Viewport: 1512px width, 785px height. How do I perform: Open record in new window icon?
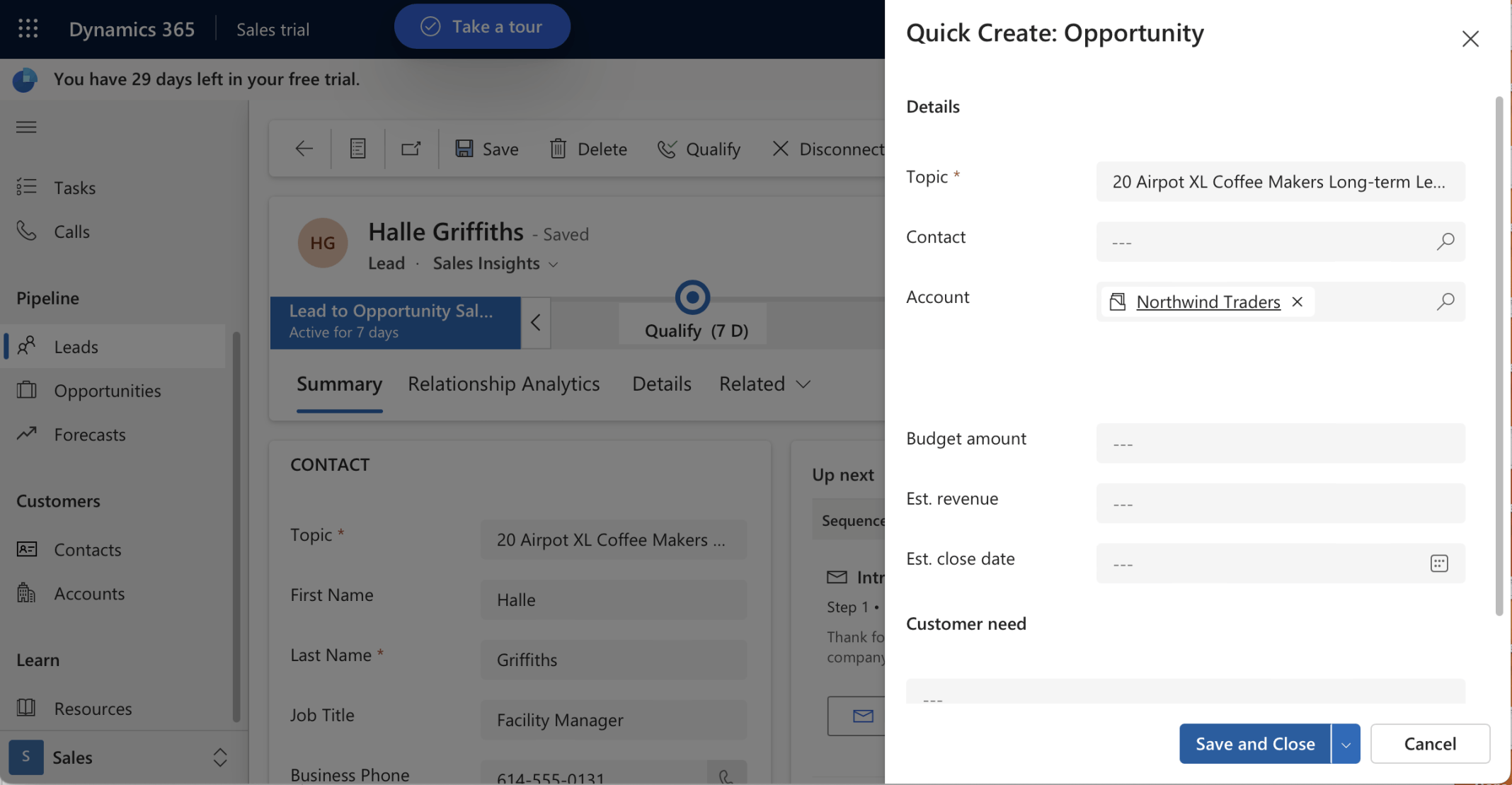(x=411, y=149)
